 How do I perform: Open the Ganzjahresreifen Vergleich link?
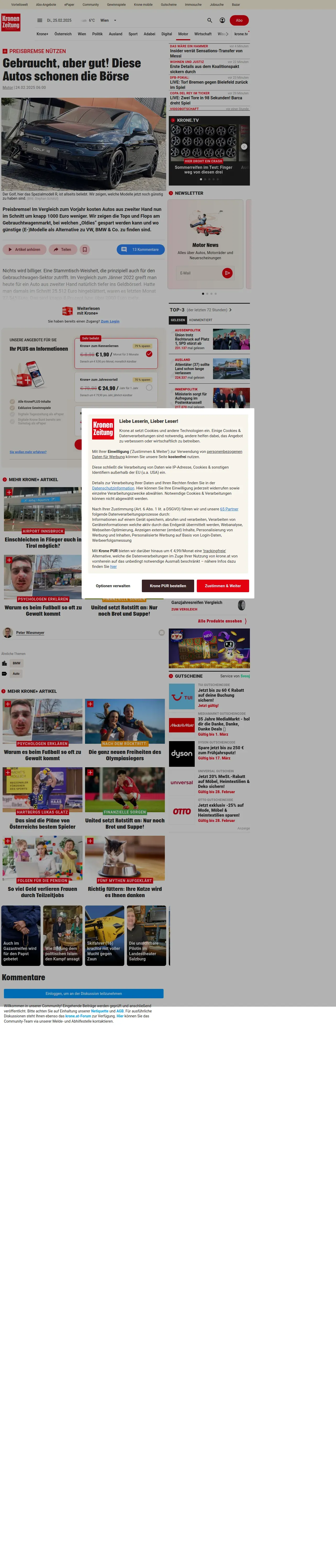197,602
